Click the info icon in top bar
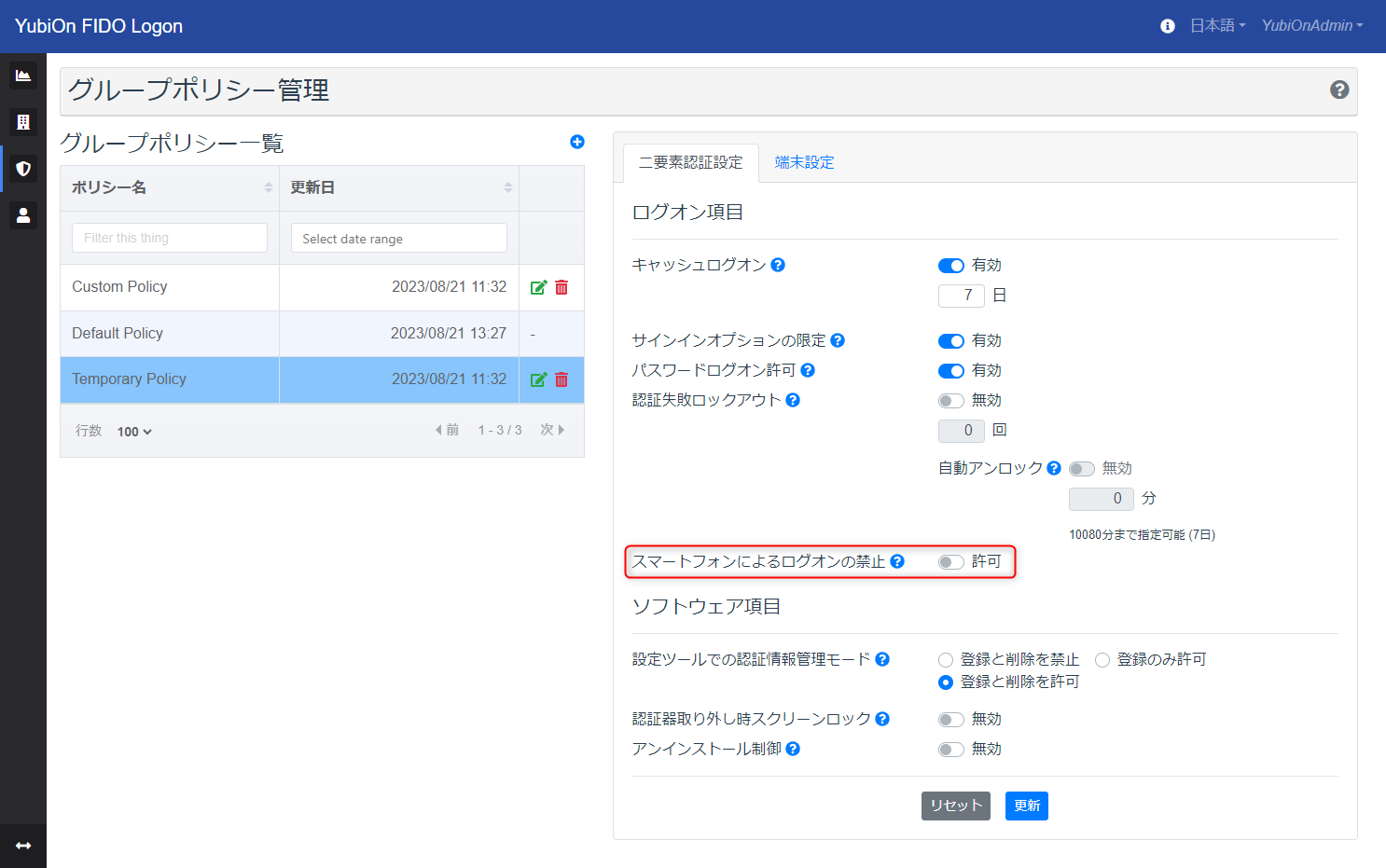The image size is (1386, 868). 1167,26
